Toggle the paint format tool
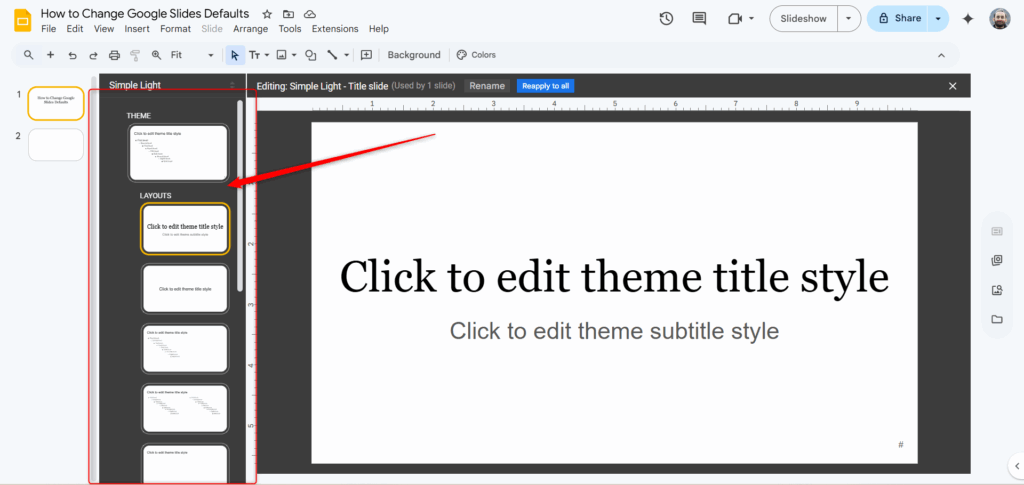This screenshot has height=485, width=1024. coord(135,55)
